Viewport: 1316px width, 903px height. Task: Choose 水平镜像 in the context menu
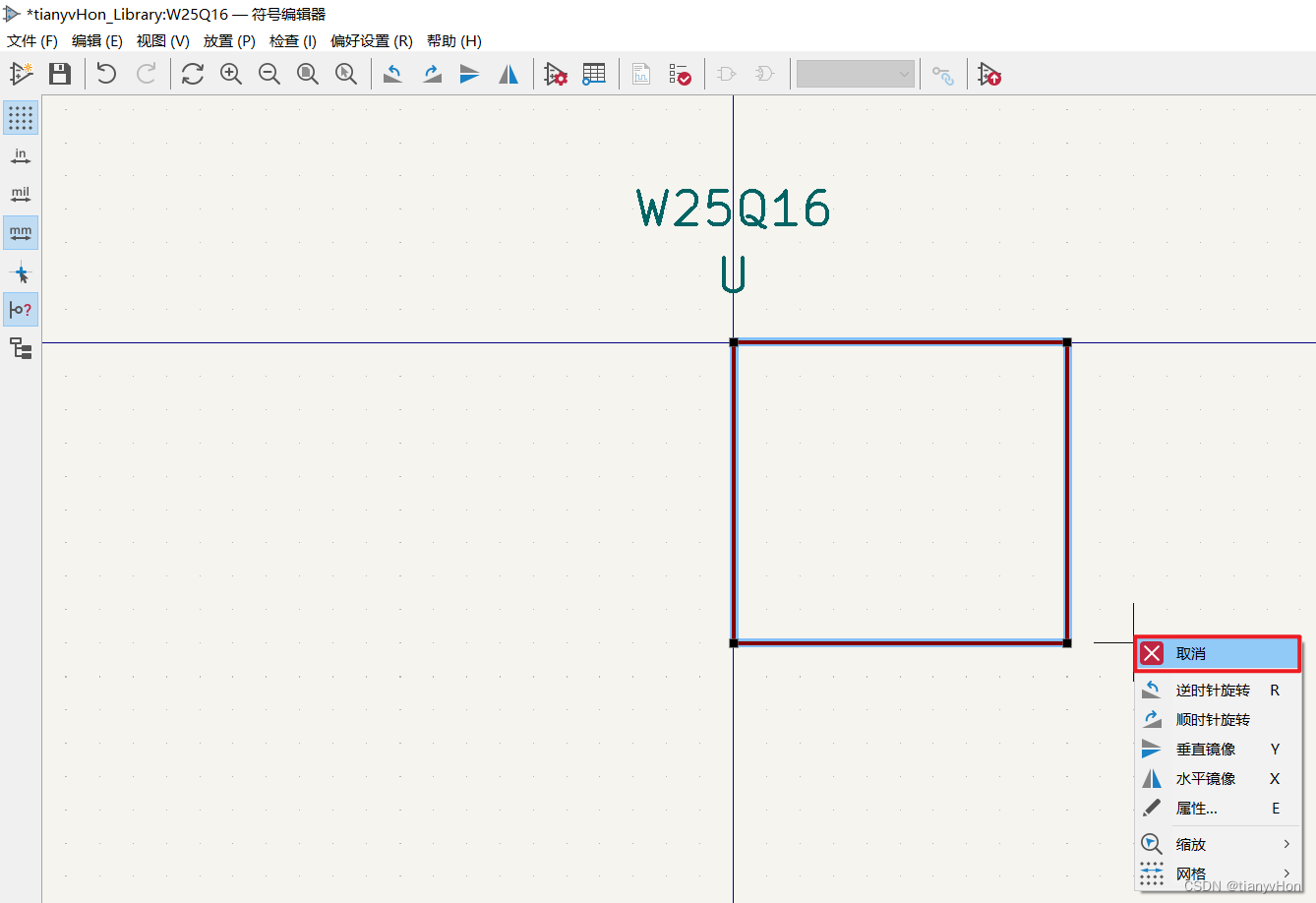click(1219, 778)
